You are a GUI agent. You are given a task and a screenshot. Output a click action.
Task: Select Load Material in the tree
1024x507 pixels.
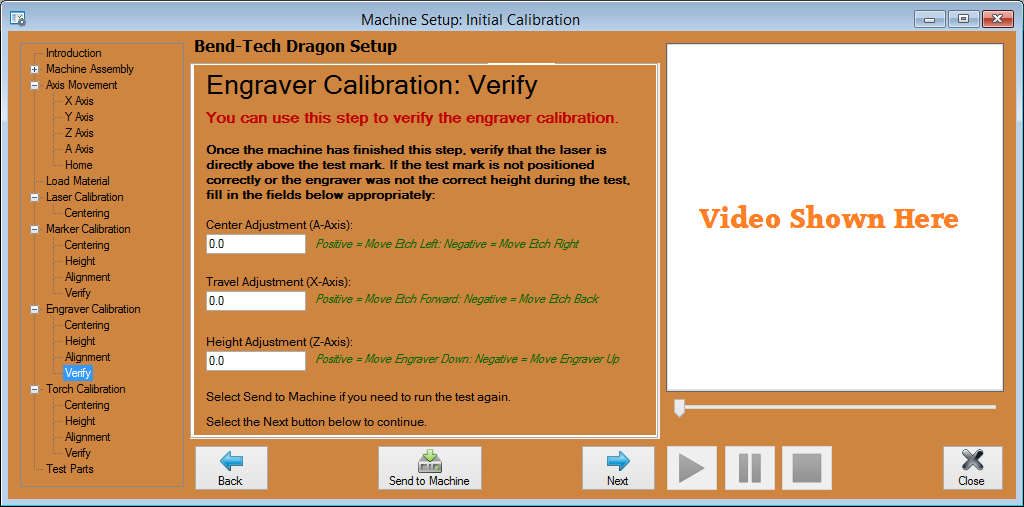(78, 181)
